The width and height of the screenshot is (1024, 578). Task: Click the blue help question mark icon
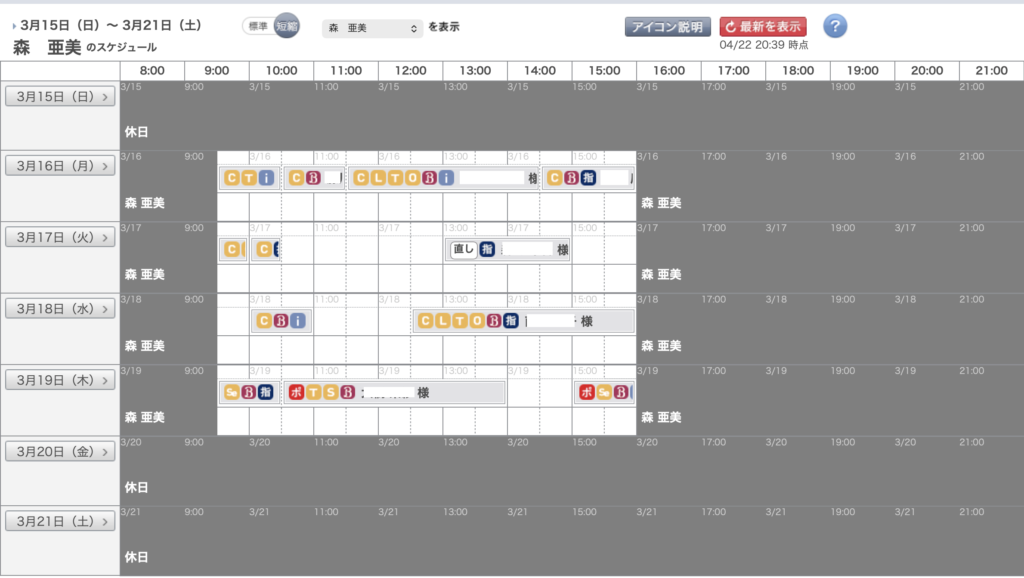click(835, 27)
